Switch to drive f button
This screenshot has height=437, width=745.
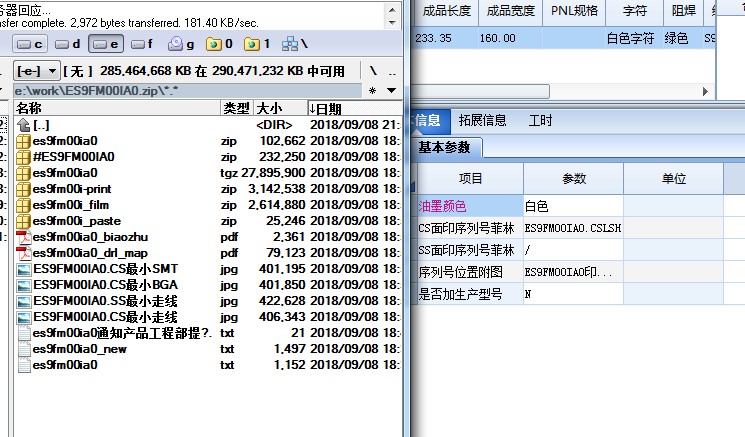coord(142,44)
